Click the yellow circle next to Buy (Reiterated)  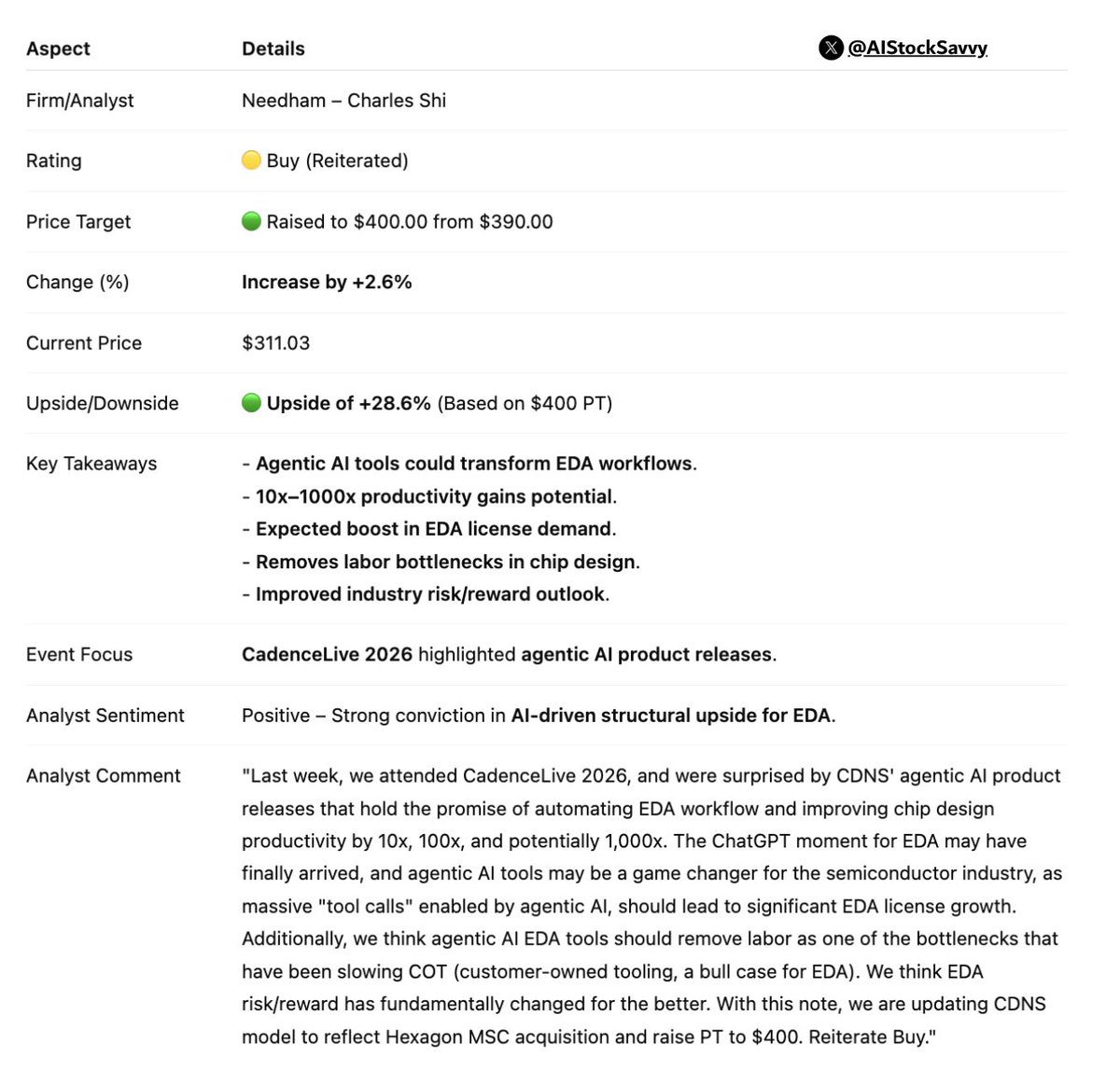[x=251, y=160]
